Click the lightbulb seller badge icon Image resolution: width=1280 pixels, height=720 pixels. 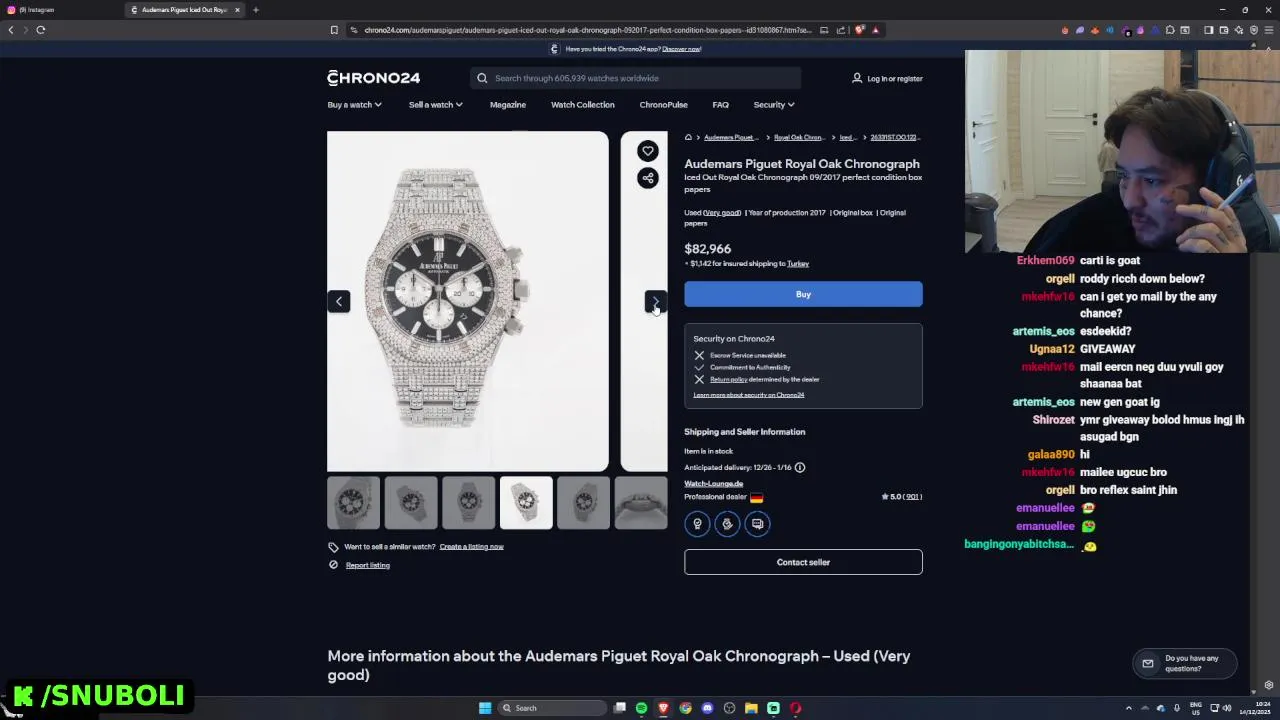click(x=697, y=523)
